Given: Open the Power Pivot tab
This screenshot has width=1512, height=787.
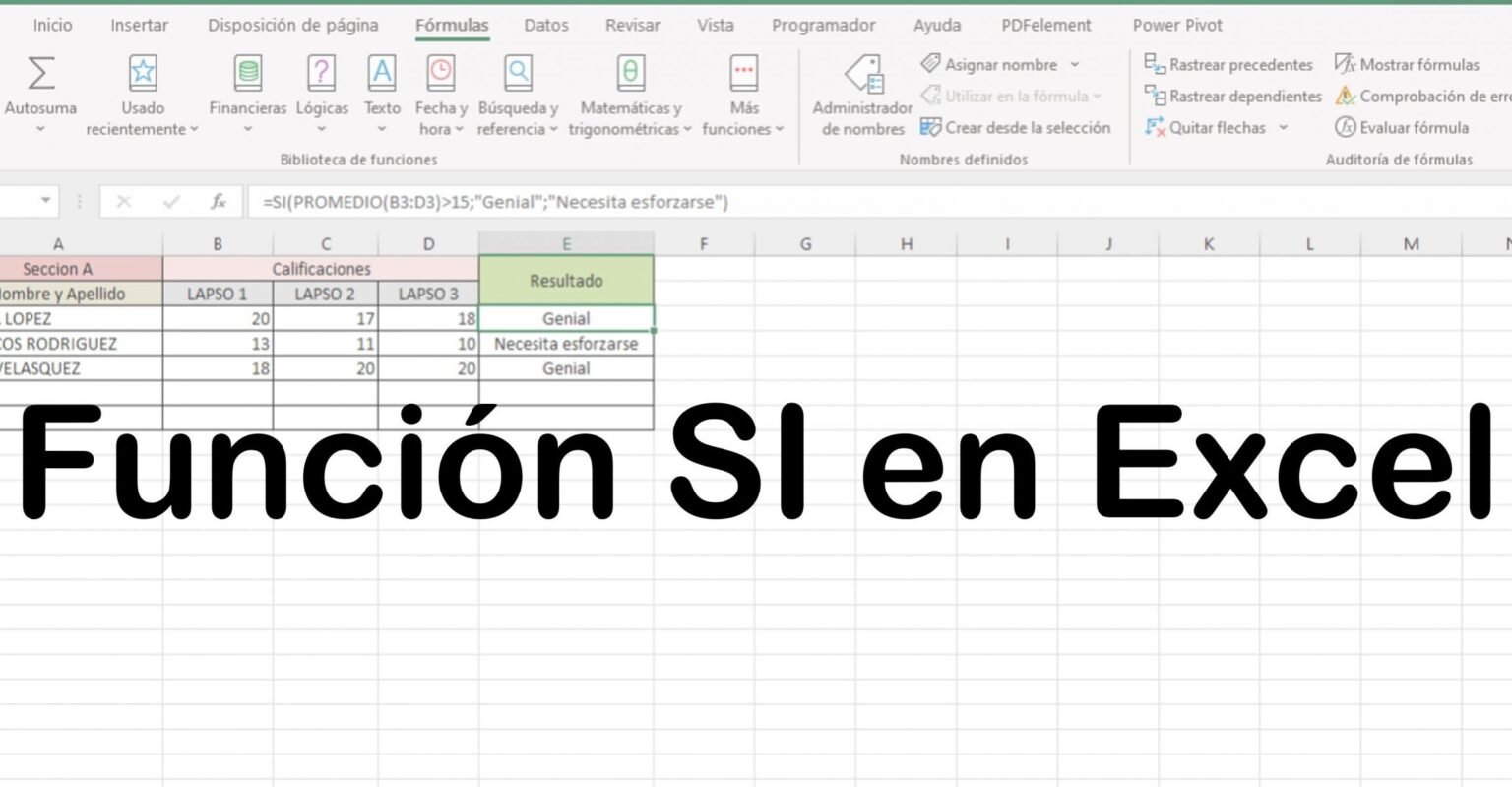Looking at the screenshot, I should coord(1177,26).
